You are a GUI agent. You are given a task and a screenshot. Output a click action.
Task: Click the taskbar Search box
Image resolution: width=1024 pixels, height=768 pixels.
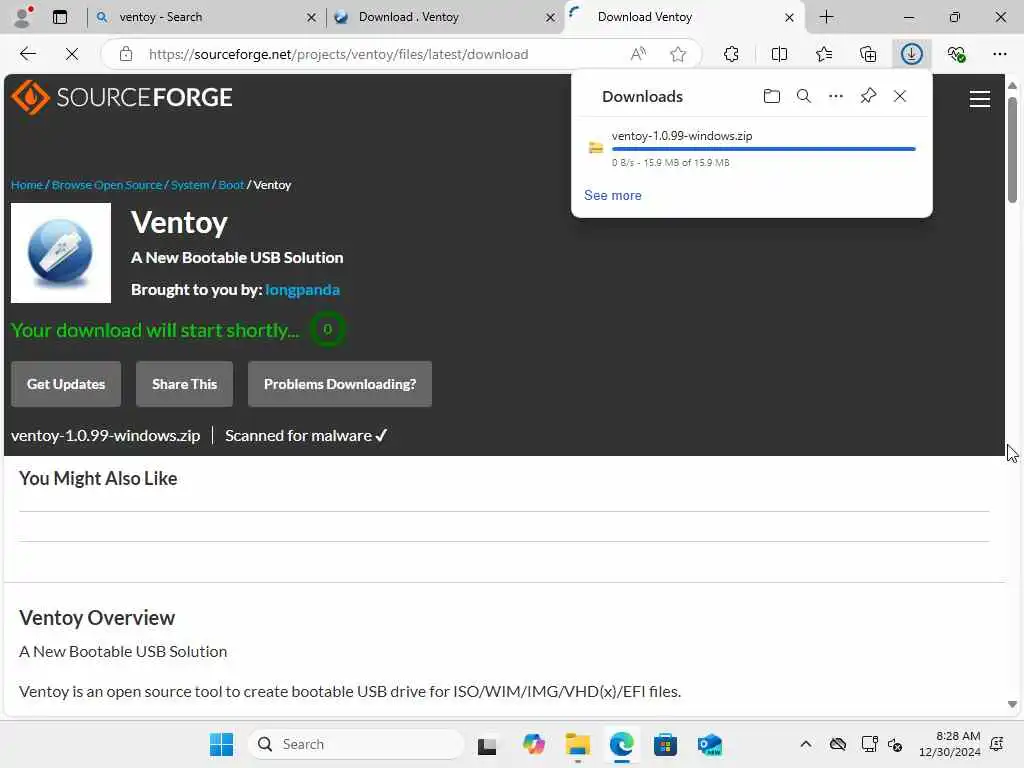357,744
